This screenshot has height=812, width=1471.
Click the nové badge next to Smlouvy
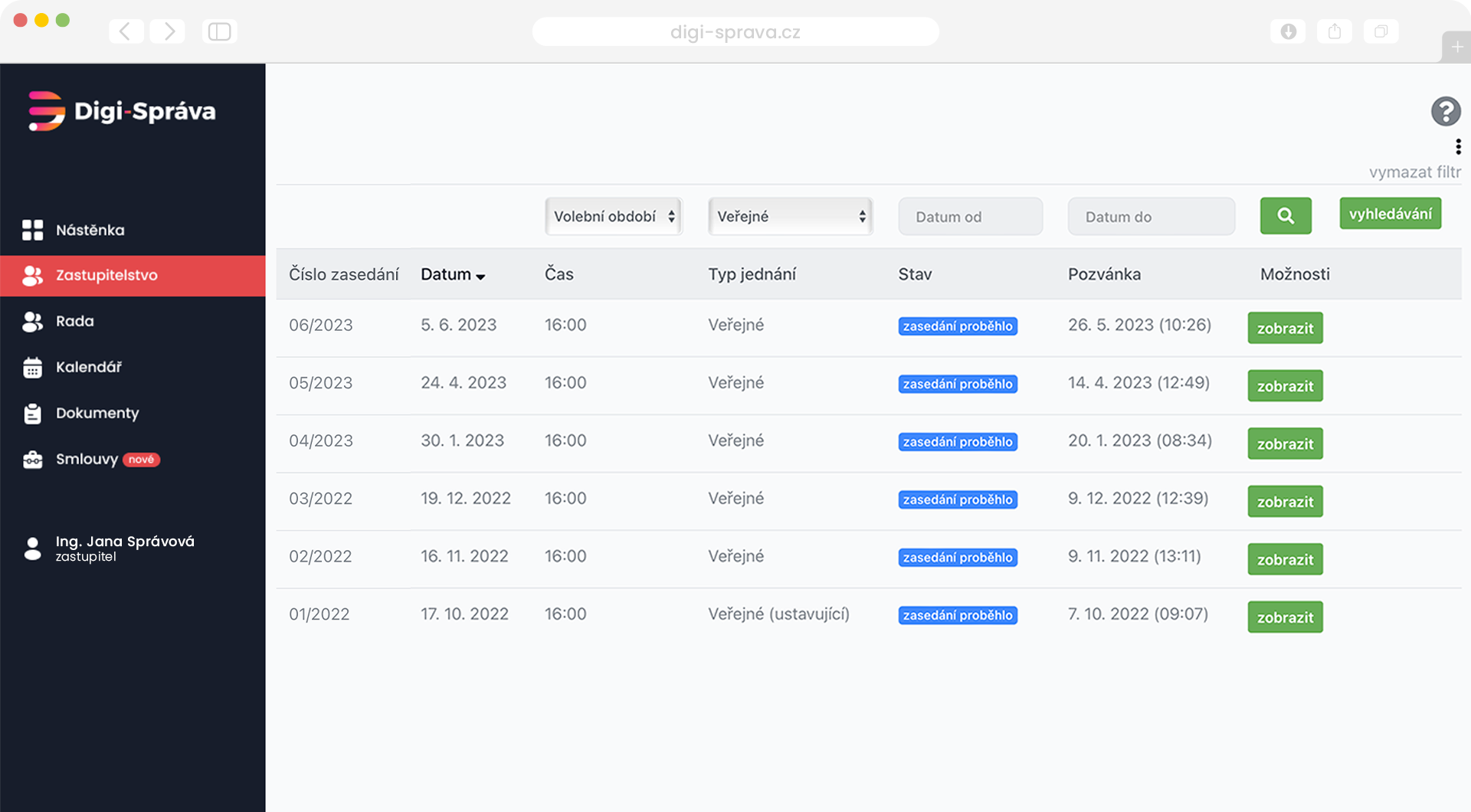pyautogui.click(x=141, y=460)
